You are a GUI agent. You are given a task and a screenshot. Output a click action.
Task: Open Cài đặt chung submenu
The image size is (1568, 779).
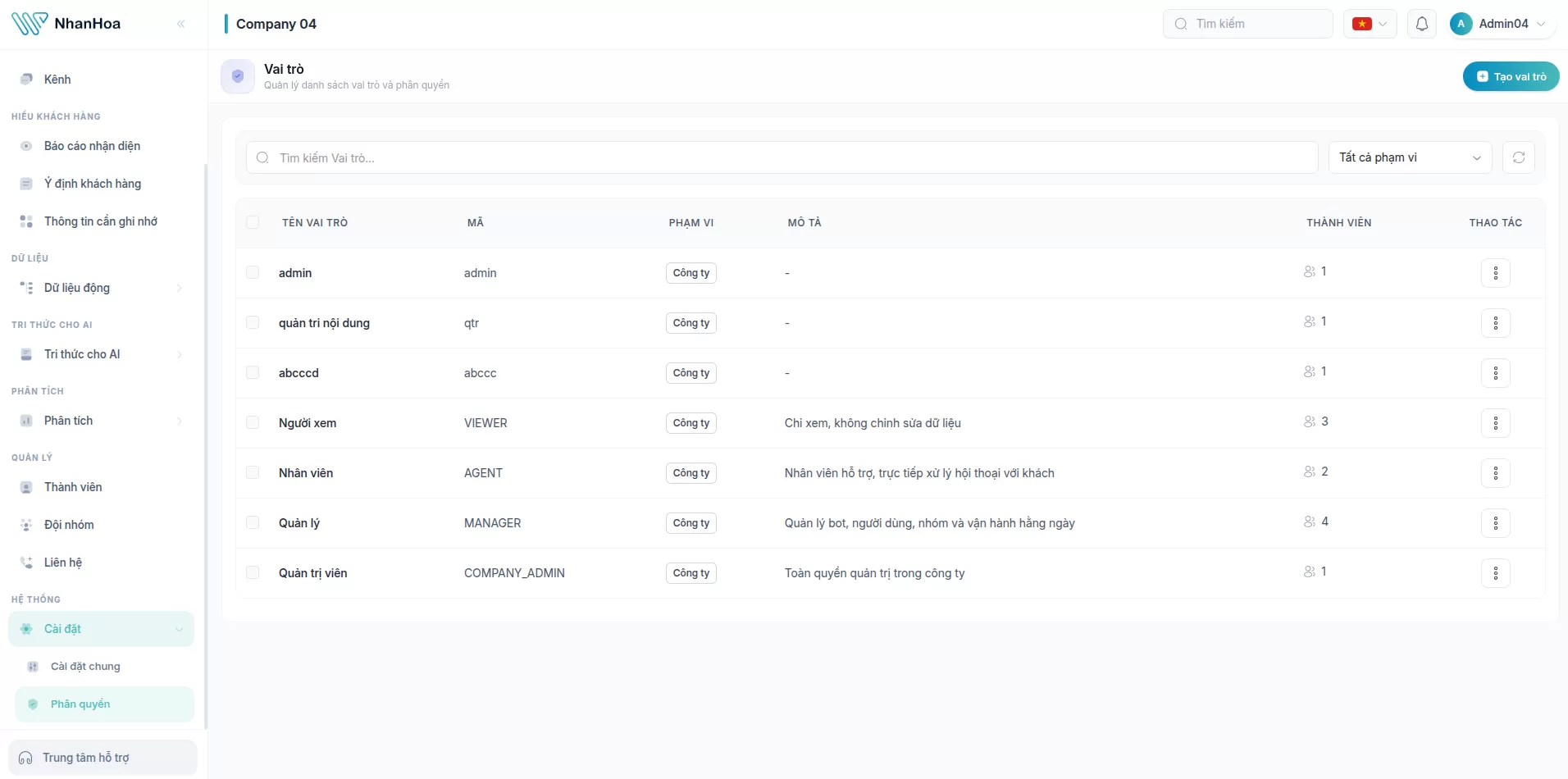tap(104, 667)
